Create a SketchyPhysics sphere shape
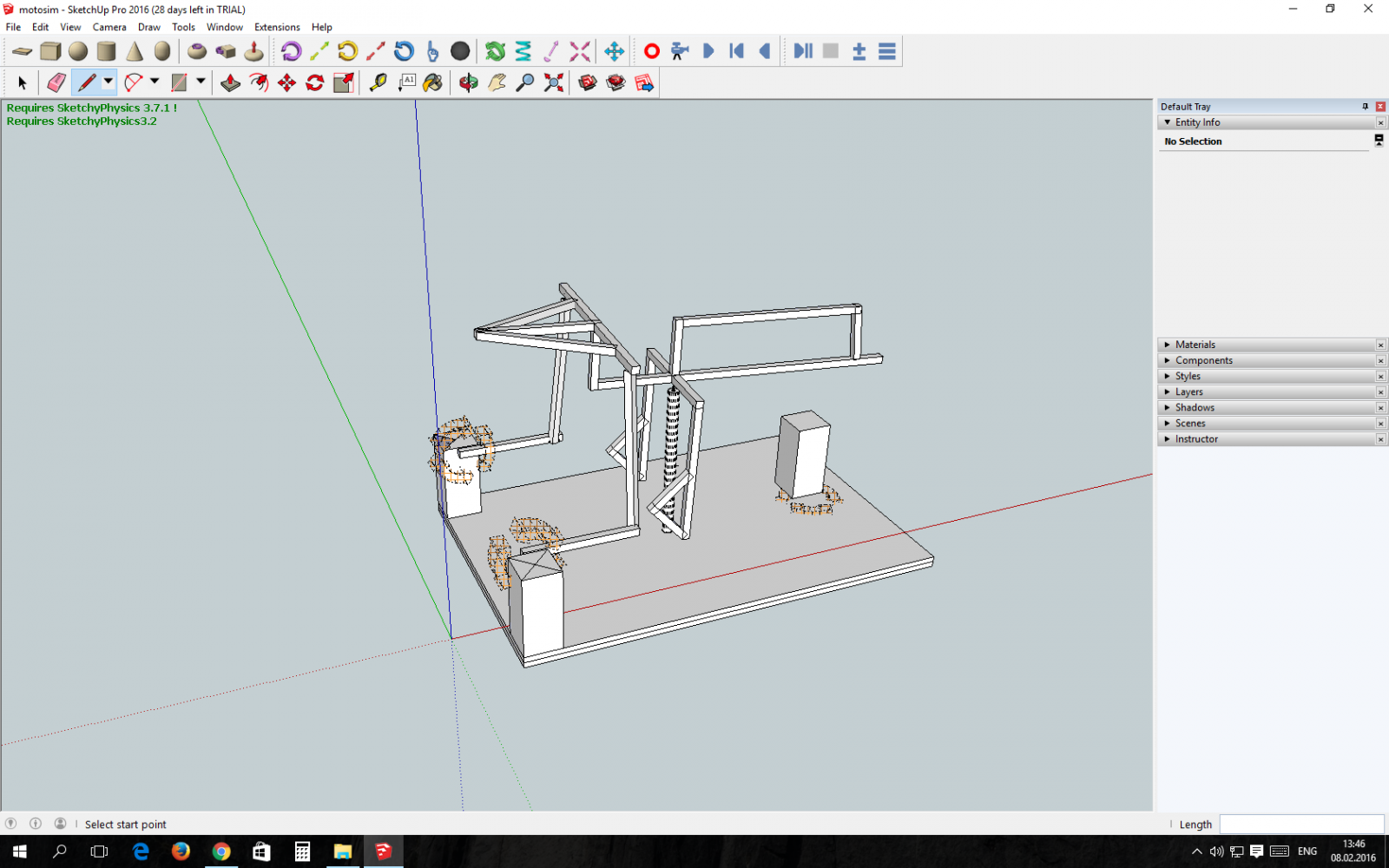 point(78,51)
